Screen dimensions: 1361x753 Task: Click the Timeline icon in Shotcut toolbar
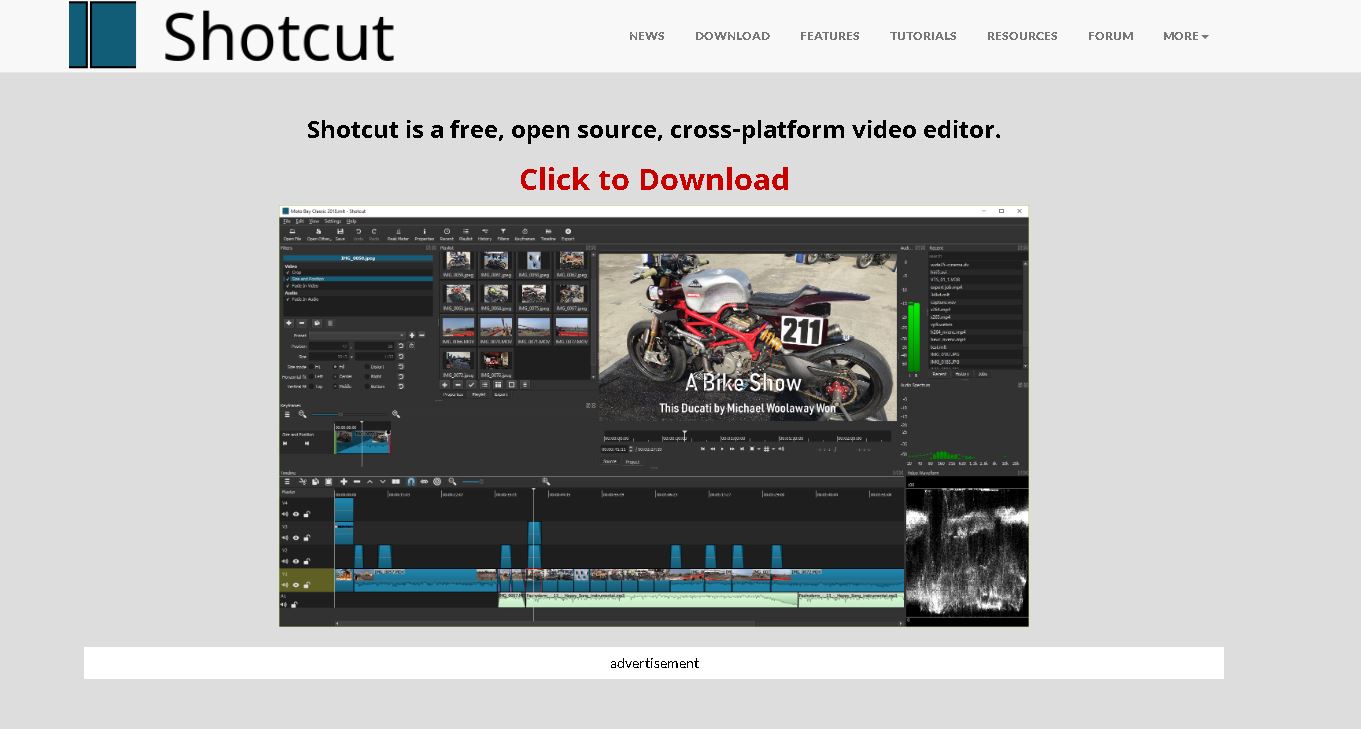point(548,234)
